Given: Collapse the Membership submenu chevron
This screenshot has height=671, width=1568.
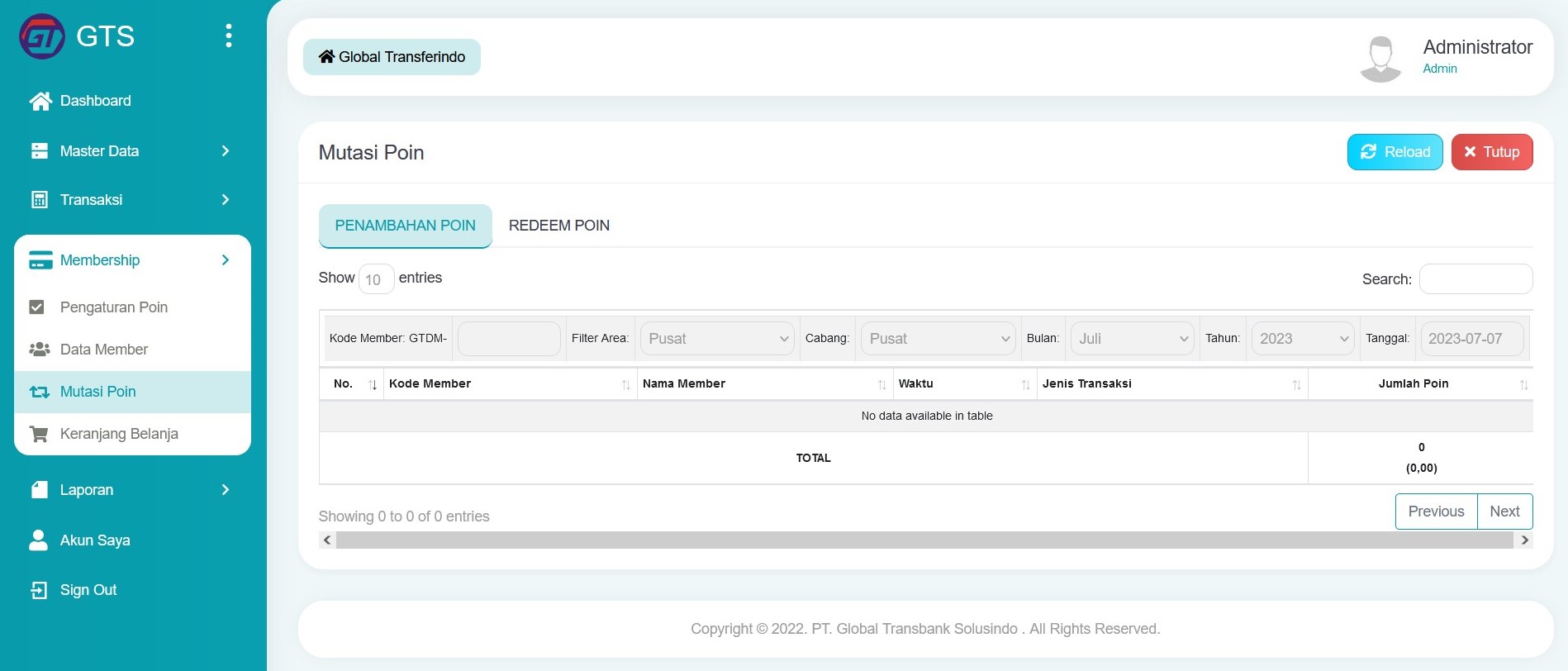Looking at the screenshot, I should tap(226, 260).
